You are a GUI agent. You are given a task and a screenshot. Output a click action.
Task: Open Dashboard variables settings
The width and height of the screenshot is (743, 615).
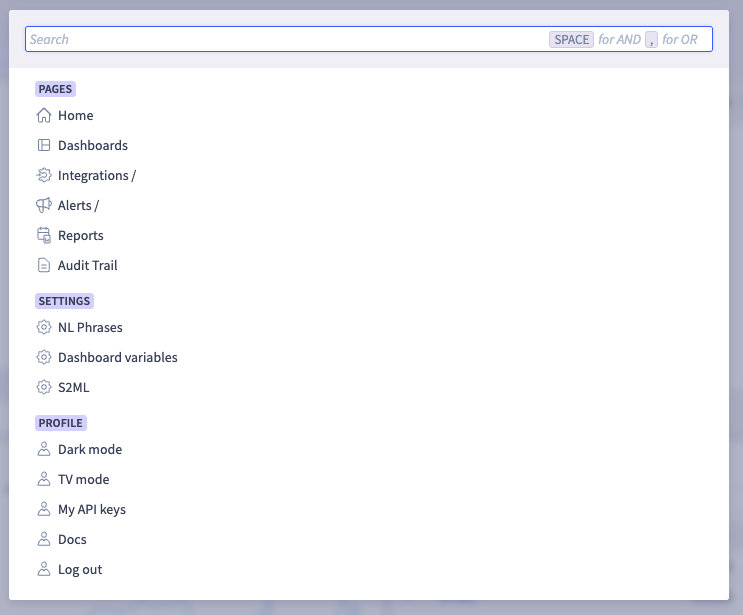click(118, 357)
